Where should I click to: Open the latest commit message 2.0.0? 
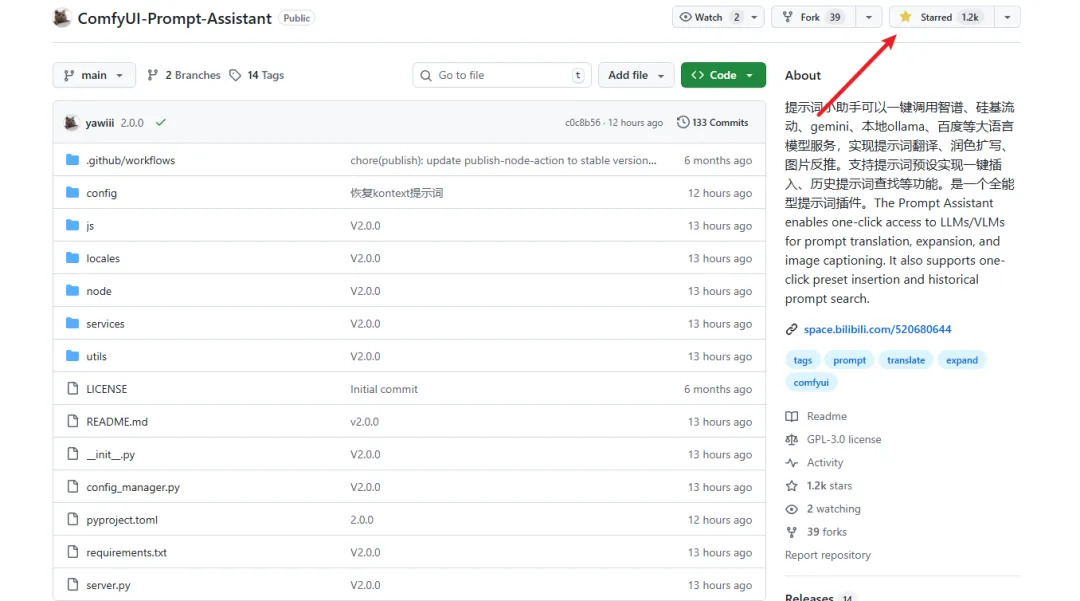pyautogui.click(x=132, y=123)
